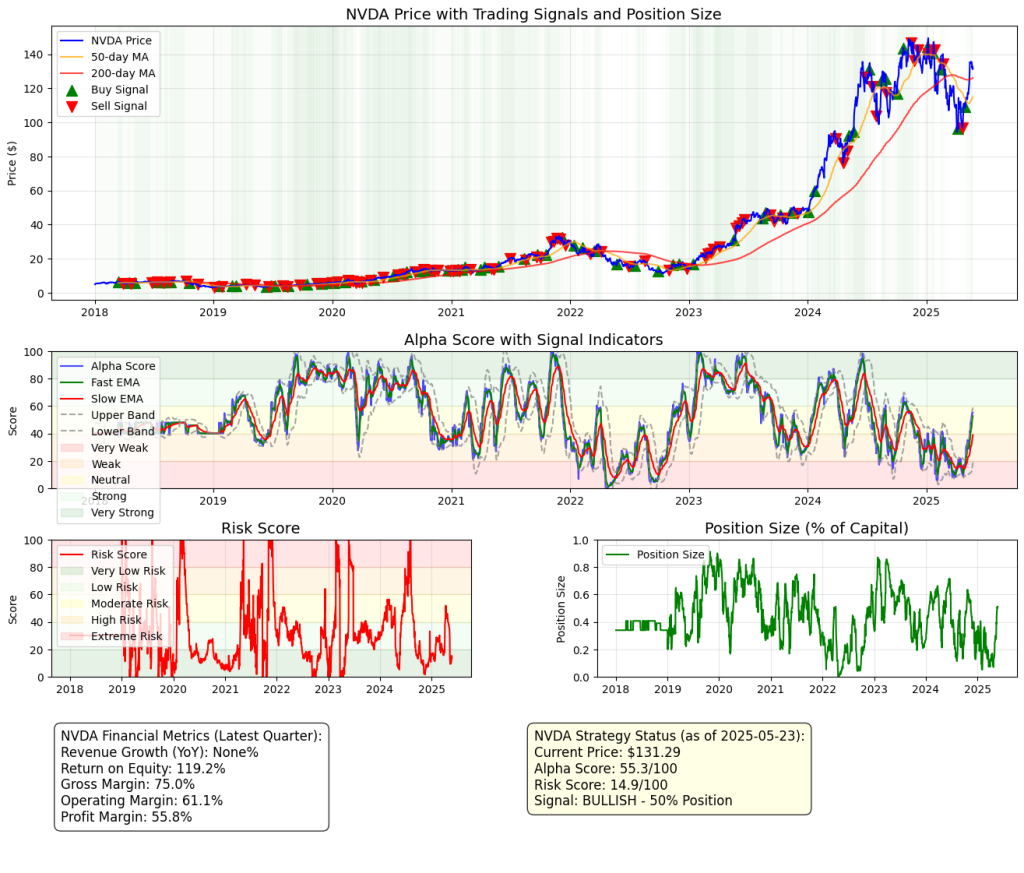Screen dimensions: 1024x873
Task: Click the 'Neutral' yellow legend swatch
Action: [72, 480]
